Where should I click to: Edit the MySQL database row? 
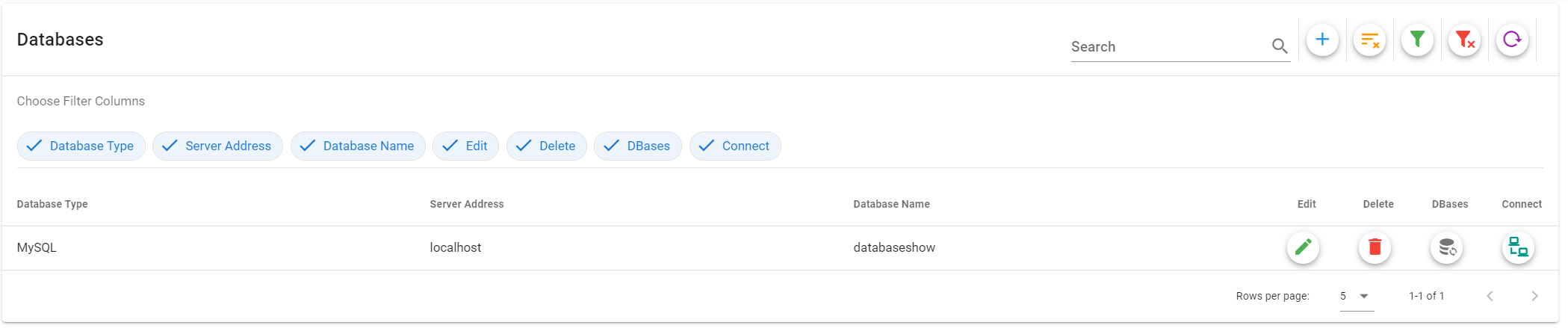click(x=1303, y=247)
